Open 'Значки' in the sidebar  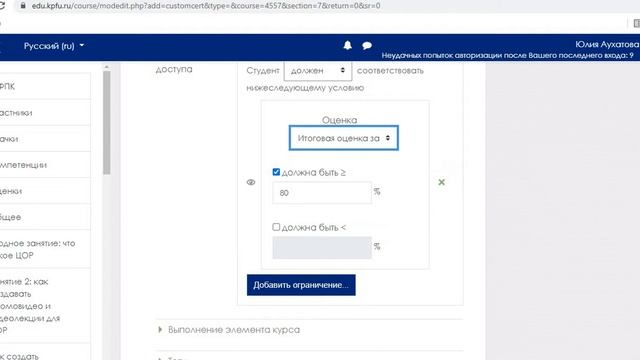pyautogui.click(x=45, y=139)
